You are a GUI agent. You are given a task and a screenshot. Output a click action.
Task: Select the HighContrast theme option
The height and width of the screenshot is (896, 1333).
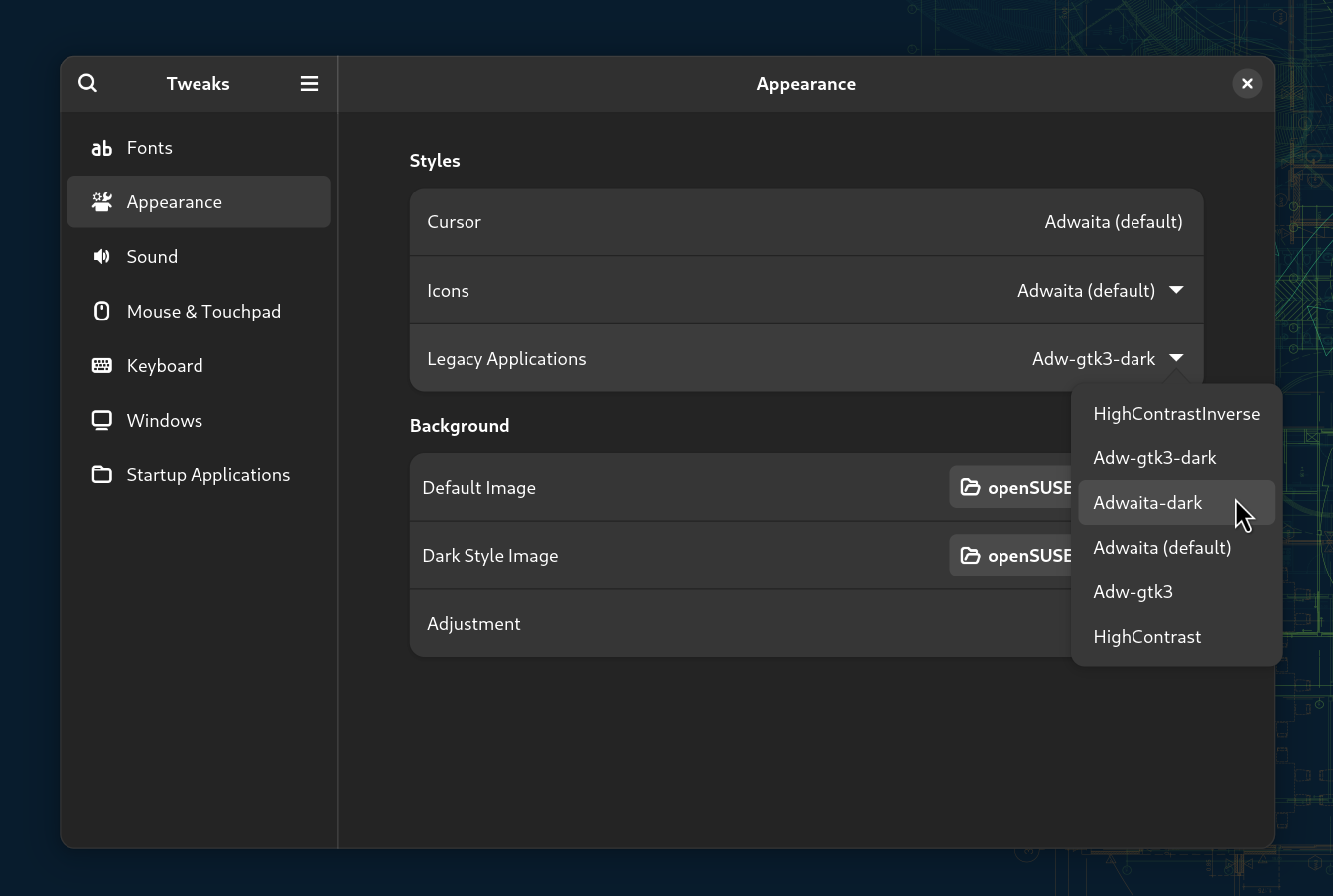1146,637
